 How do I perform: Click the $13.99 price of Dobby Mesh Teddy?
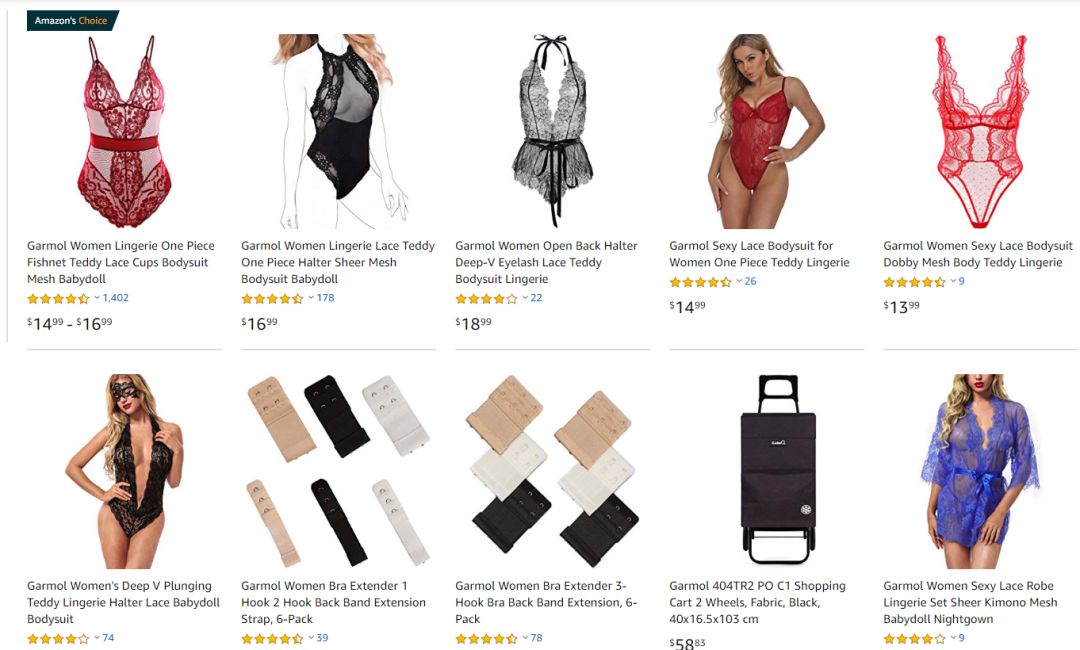click(x=902, y=306)
